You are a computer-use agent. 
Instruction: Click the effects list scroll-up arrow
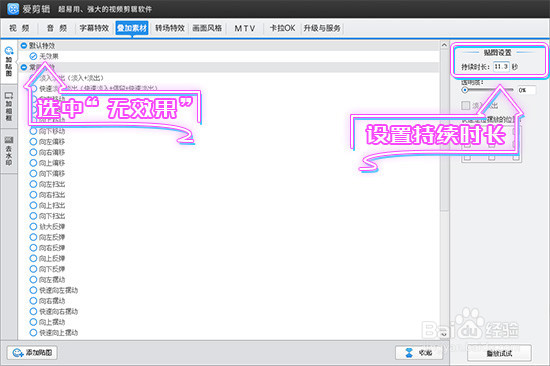(x=444, y=45)
